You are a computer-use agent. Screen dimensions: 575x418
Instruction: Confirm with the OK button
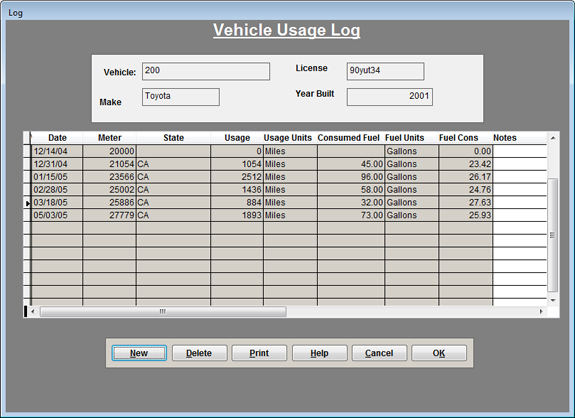tap(439, 353)
